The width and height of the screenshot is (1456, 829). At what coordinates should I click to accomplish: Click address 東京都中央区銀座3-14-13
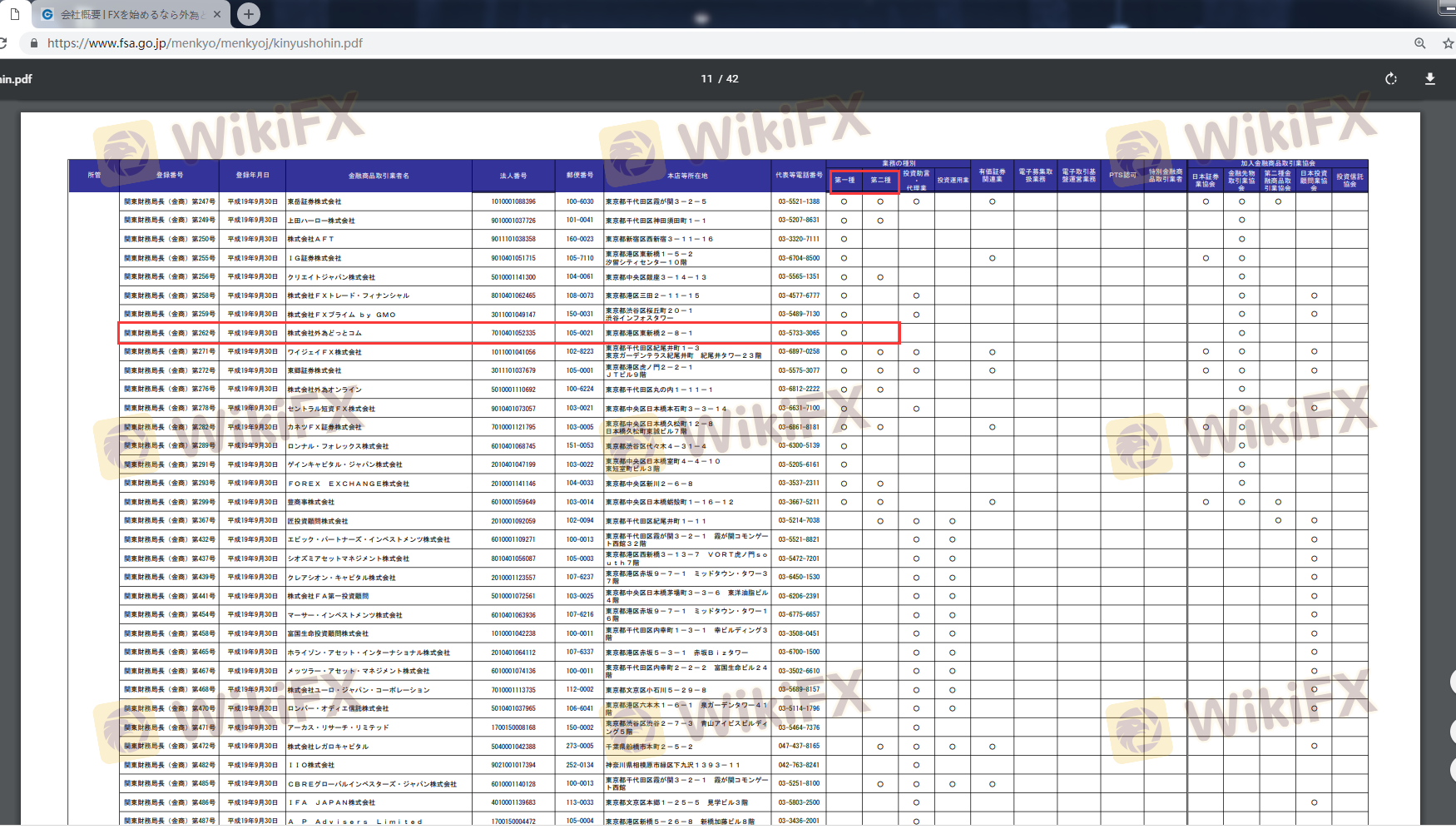click(x=656, y=277)
